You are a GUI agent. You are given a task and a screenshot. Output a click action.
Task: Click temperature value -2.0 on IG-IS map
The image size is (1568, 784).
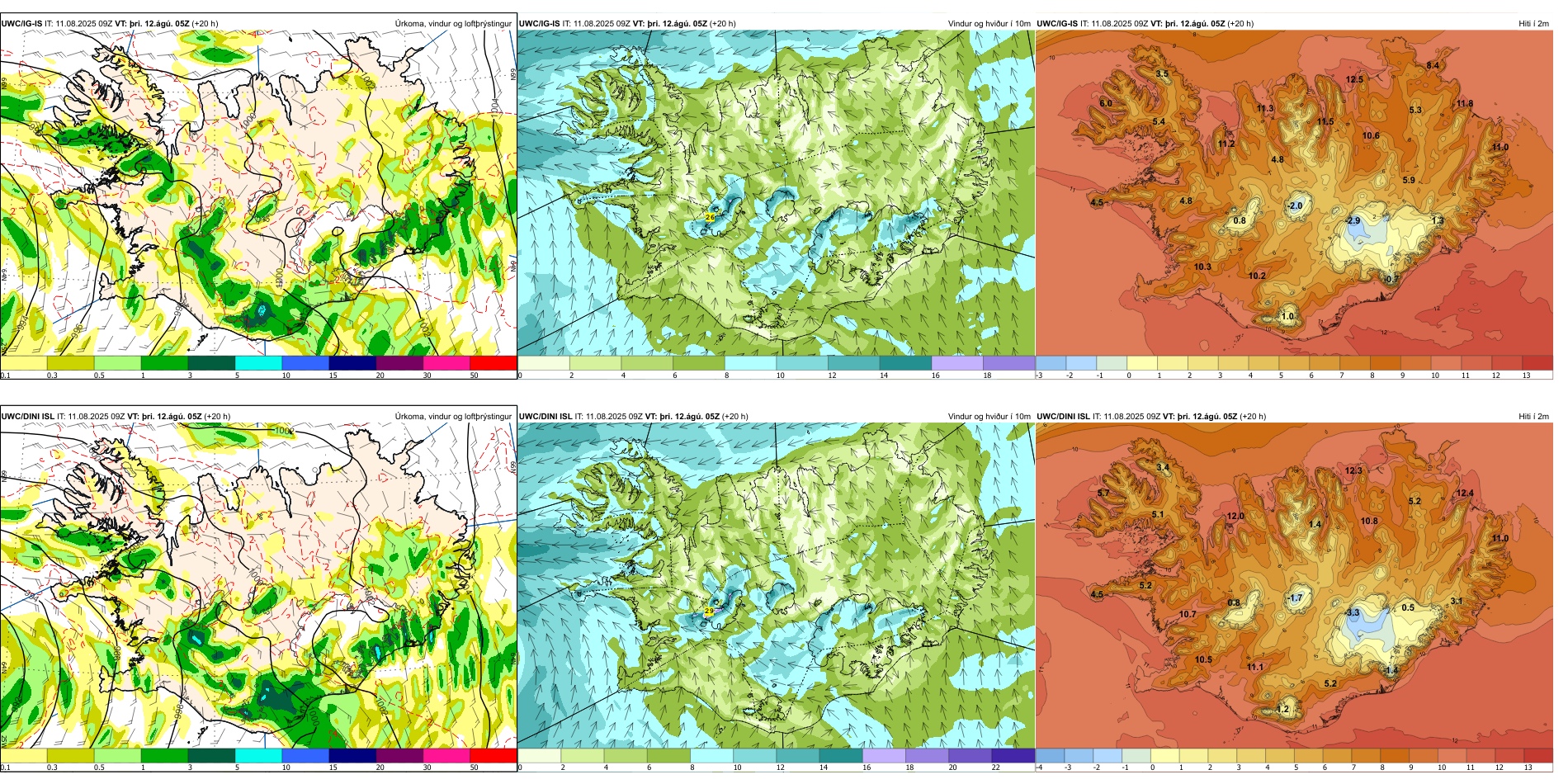coord(1295,206)
